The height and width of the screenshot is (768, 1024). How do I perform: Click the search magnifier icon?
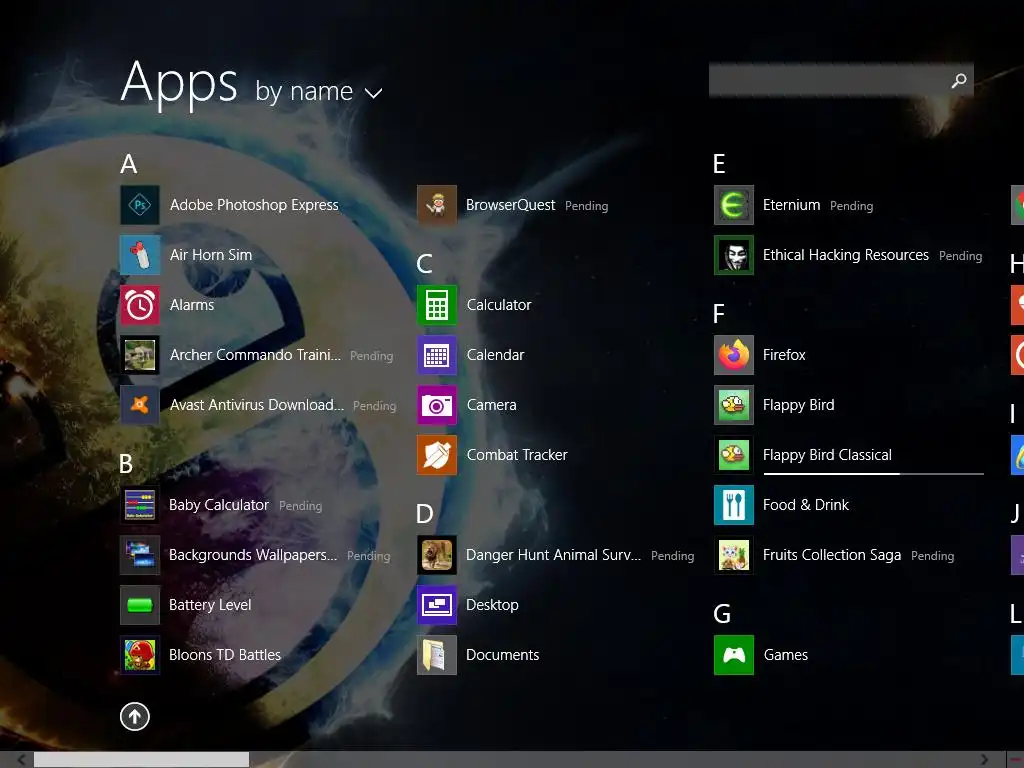pos(959,80)
